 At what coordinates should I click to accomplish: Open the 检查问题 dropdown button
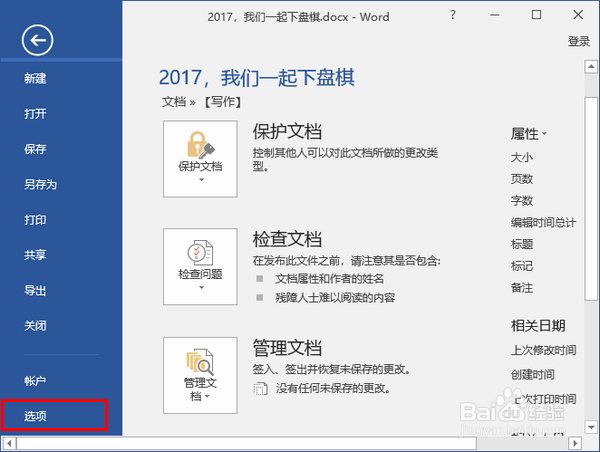(x=200, y=267)
